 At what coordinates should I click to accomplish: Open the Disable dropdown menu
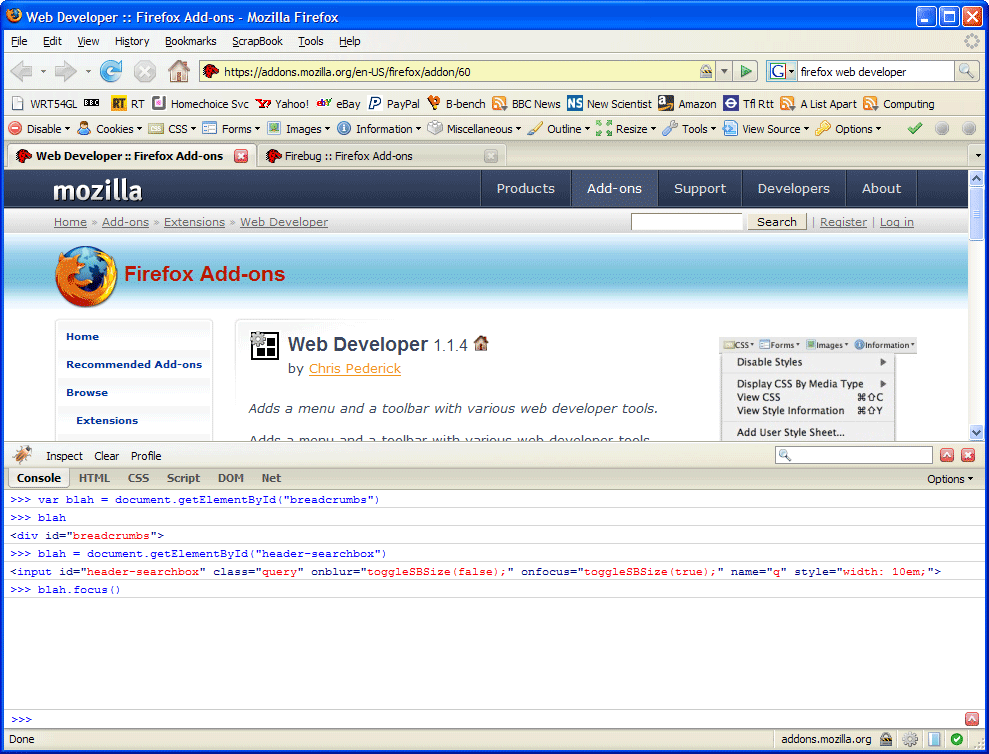coord(40,129)
